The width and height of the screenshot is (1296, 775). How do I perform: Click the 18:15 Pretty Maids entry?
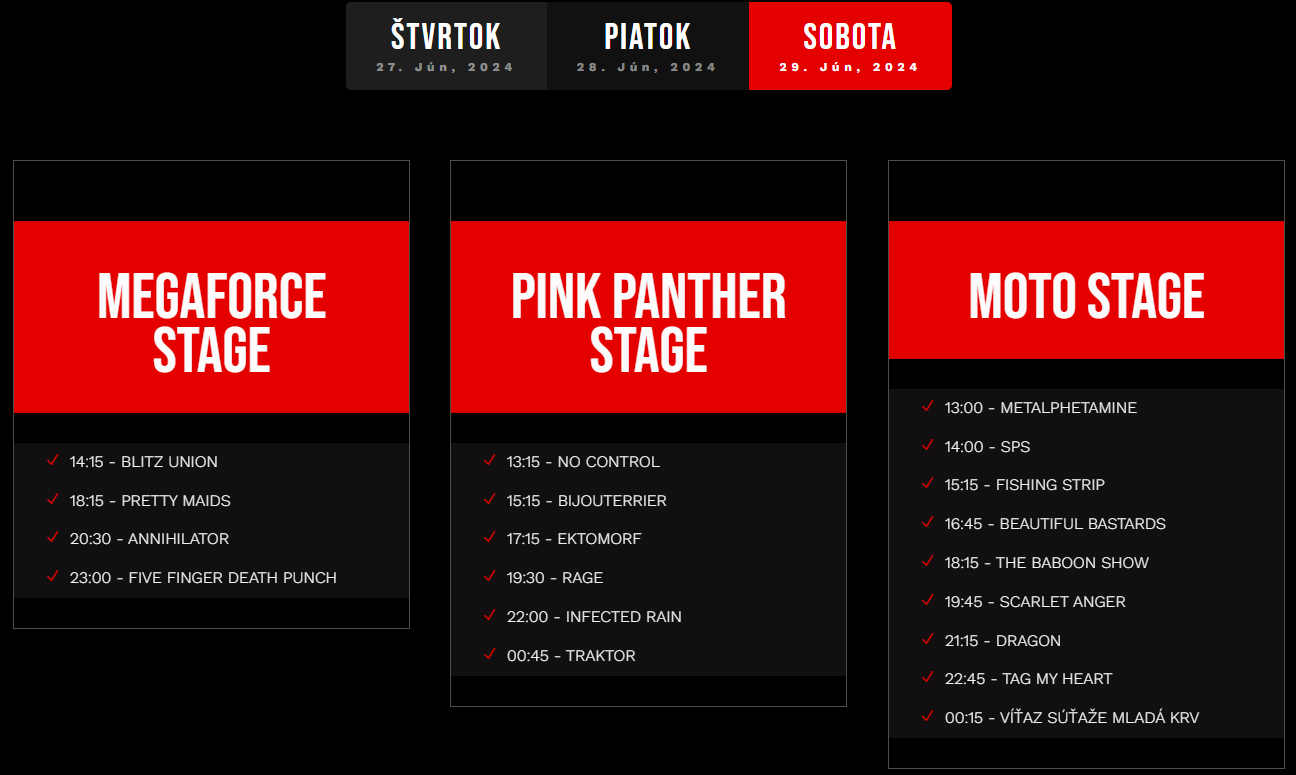(x=150, y=500)
